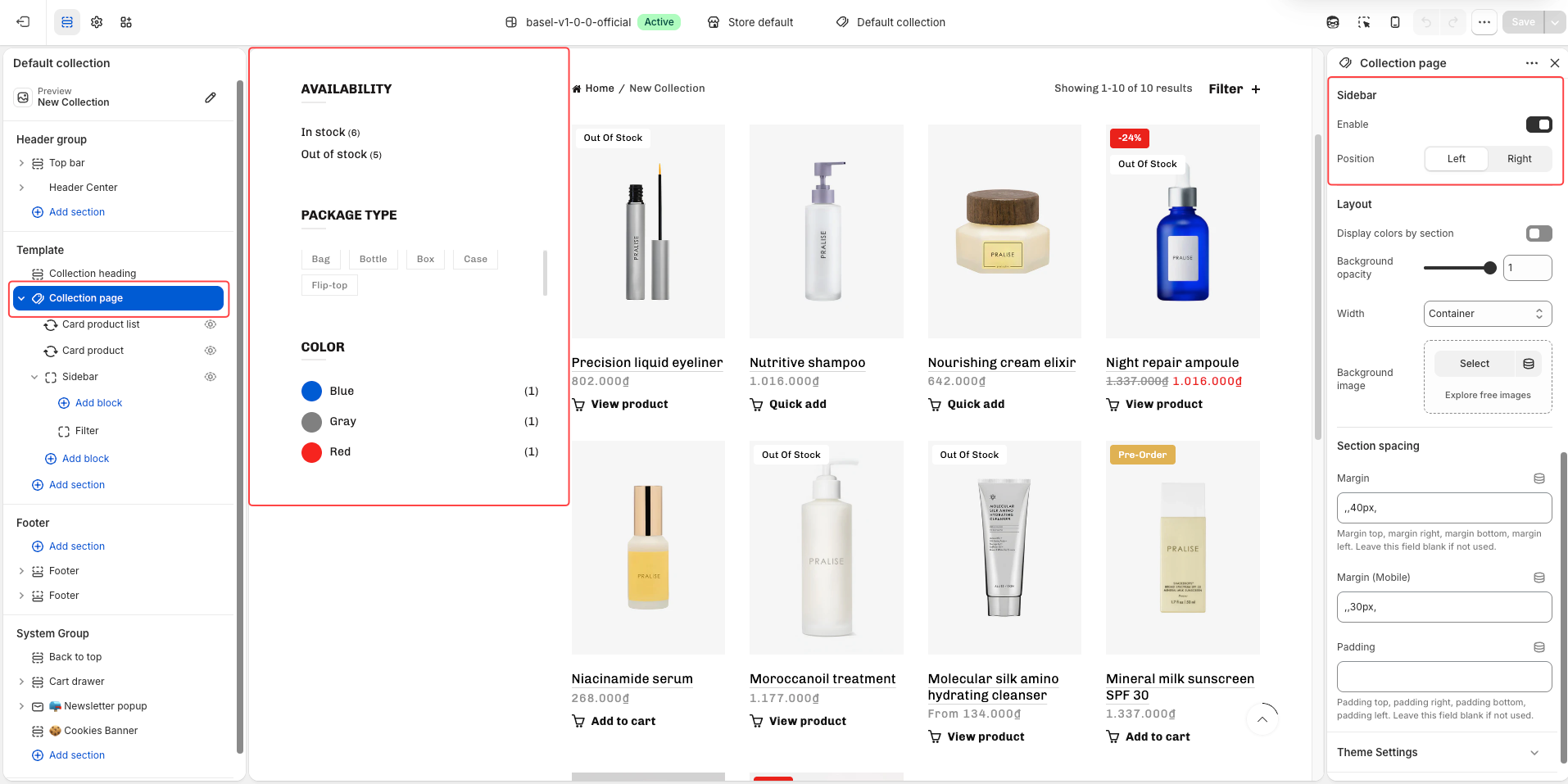Click Add section under Header group

(x=77, y=212)
